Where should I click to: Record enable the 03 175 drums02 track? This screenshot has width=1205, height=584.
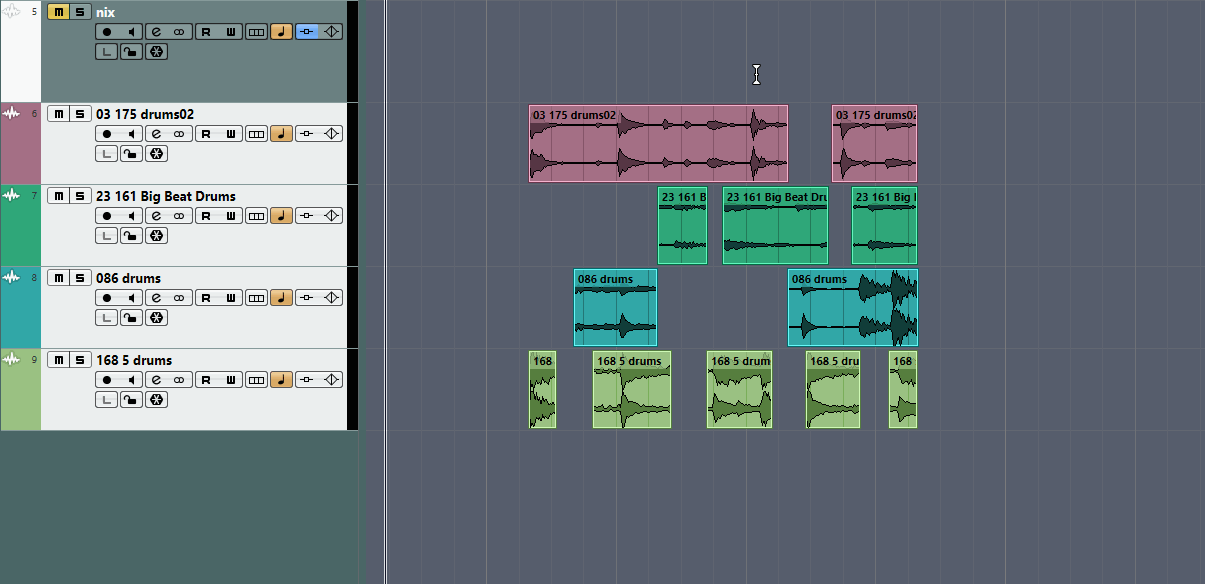tap(107, 133)
